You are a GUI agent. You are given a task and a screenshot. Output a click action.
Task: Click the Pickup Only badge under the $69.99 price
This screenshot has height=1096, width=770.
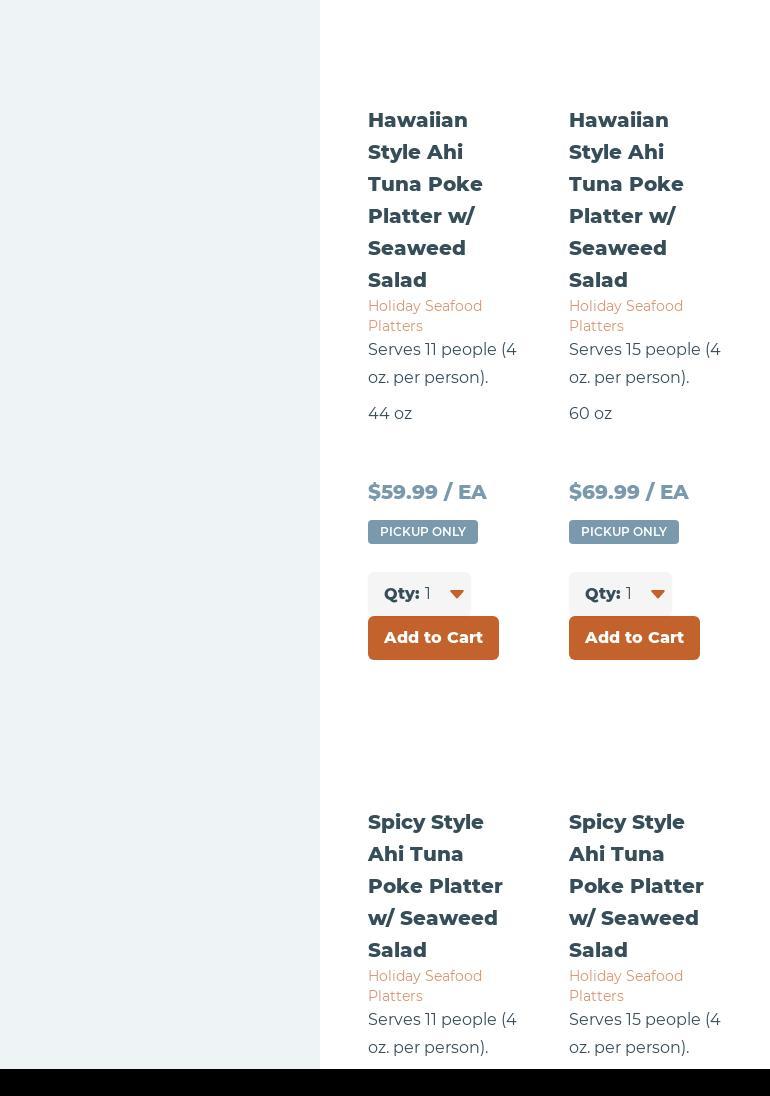(624, 532)
